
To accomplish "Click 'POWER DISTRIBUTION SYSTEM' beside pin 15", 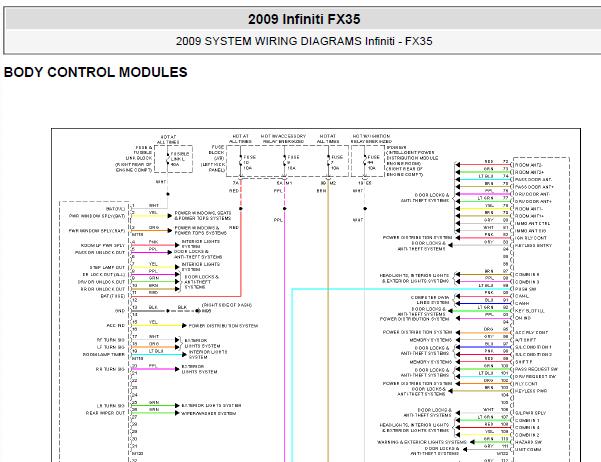I will click(223, 326).
